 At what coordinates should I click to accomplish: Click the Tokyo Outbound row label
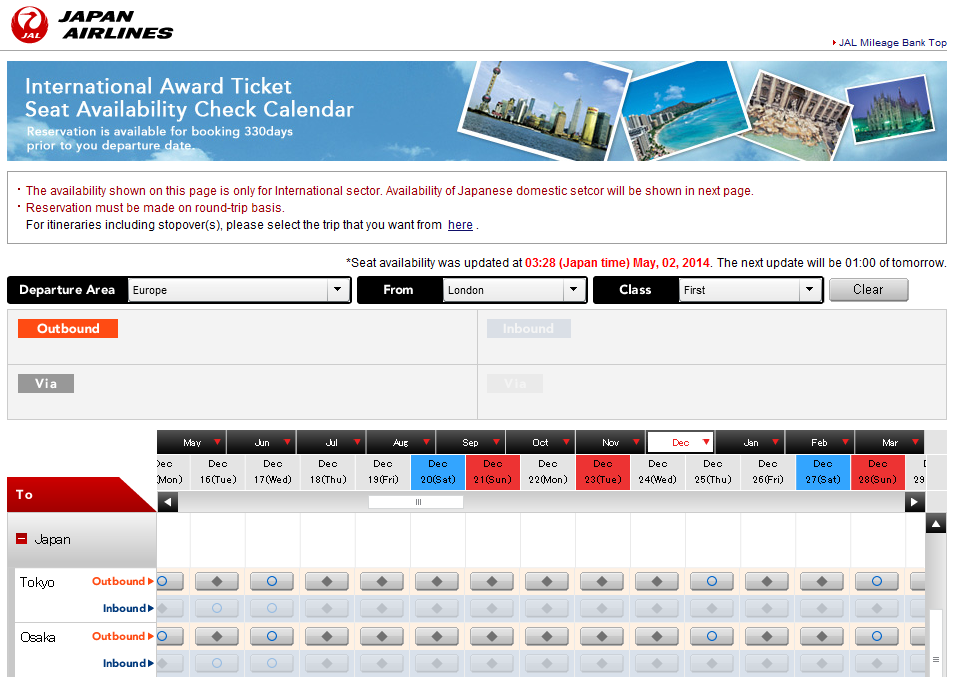click(122, 581)
